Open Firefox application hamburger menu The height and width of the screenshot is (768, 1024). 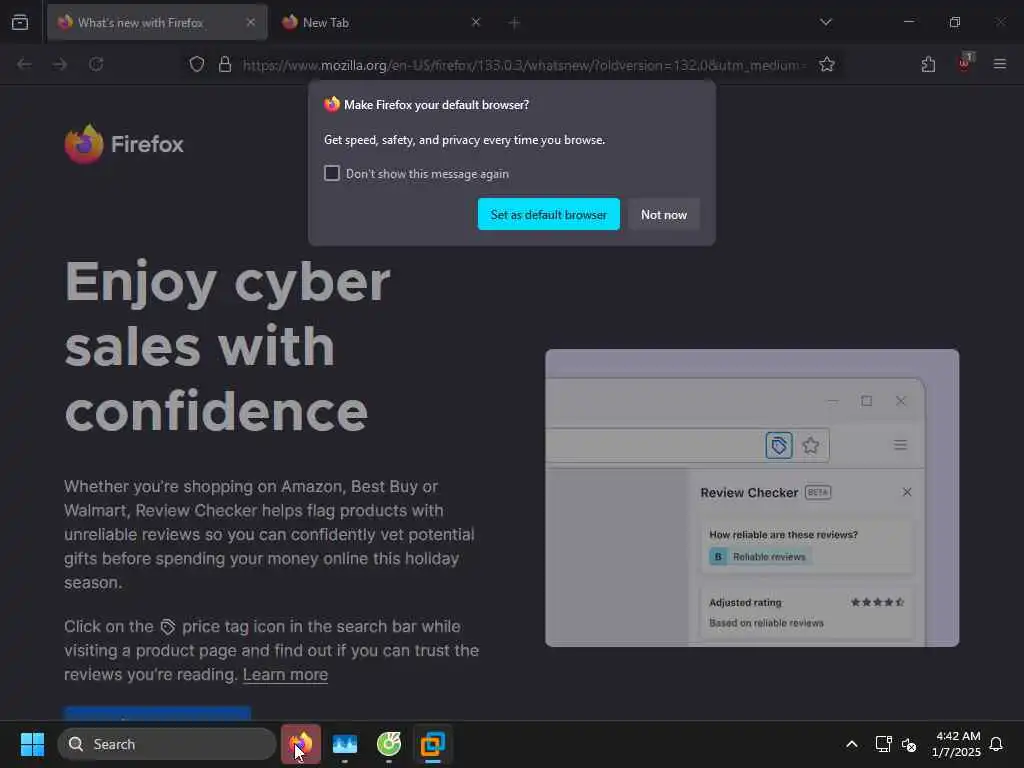click(x=999, y=64)
